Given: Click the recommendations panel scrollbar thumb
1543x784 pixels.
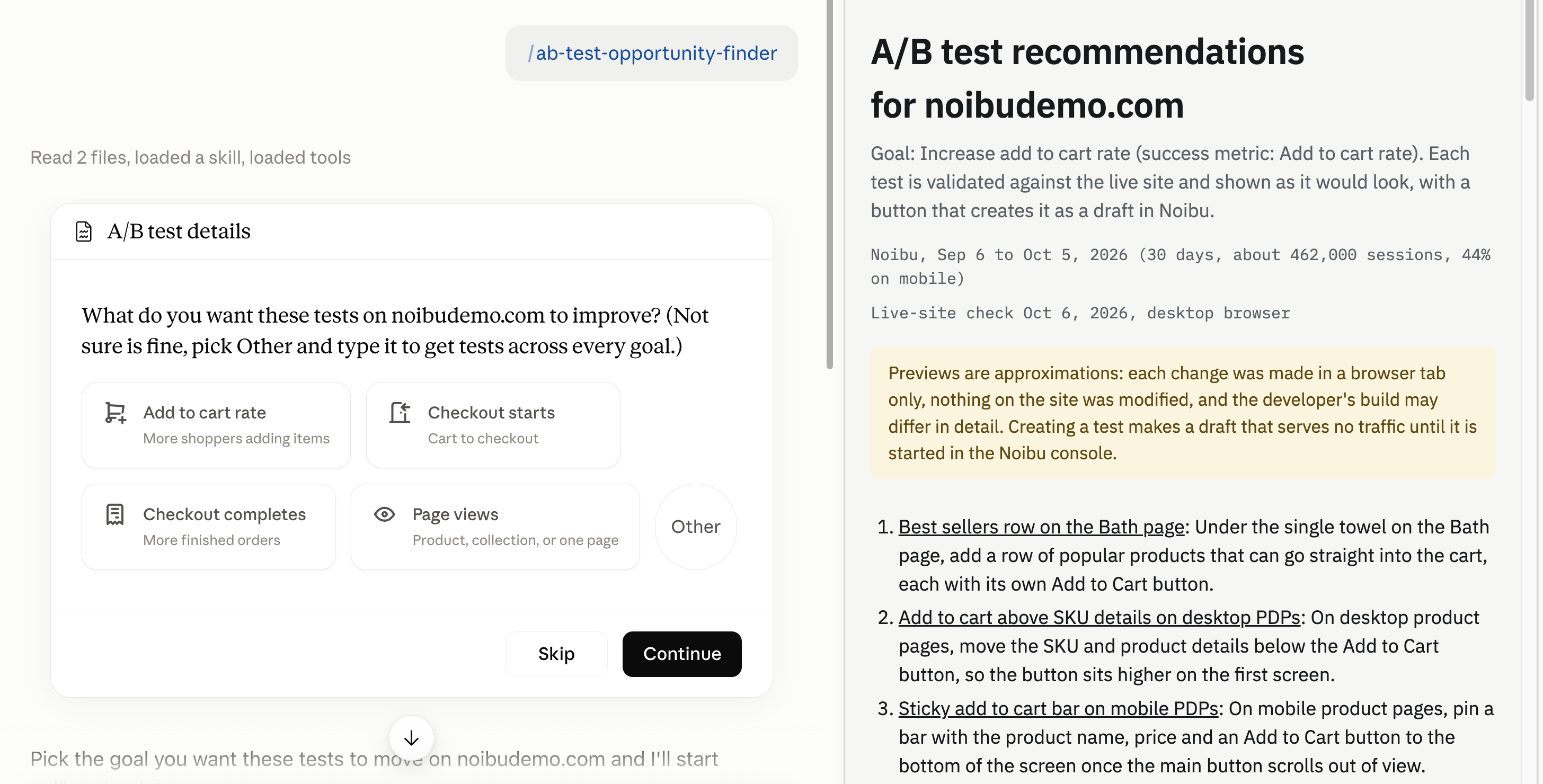Looking at the screenshot, I should pos(1529,50).
